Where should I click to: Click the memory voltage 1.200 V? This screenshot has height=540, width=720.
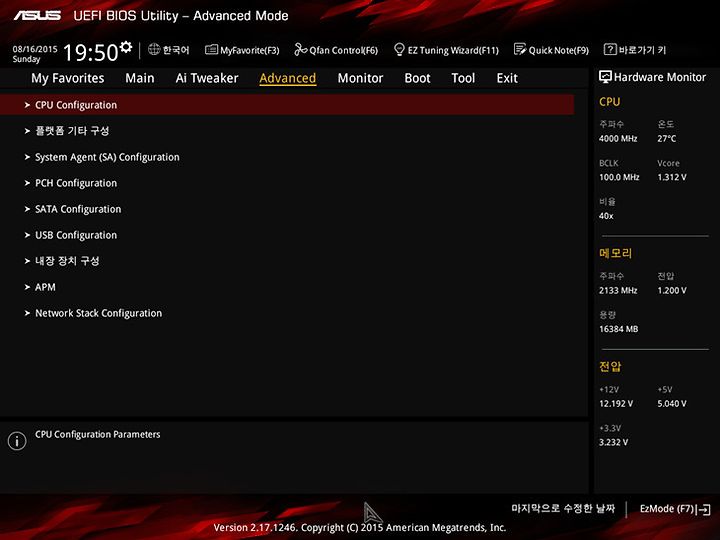click(x=672, y=291)
